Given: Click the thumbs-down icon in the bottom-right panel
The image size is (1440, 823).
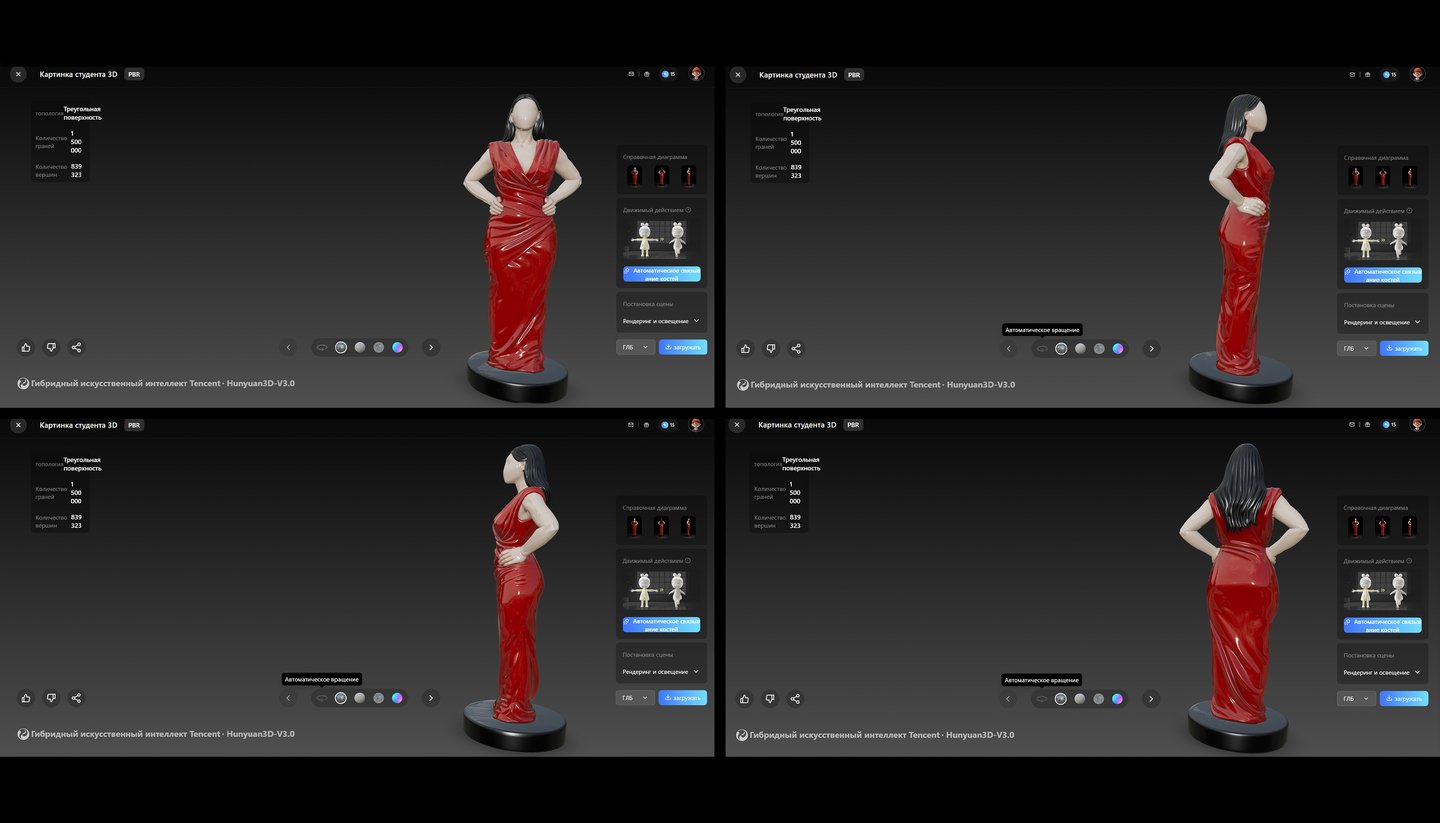Looking at the screenshot, I should 770,699.
